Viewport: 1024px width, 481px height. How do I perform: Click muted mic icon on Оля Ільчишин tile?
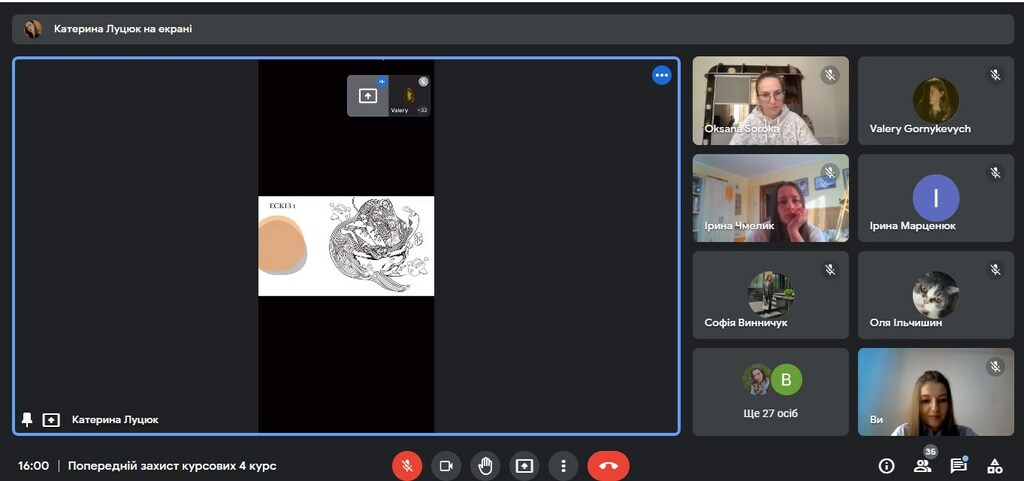pos(995,270)
